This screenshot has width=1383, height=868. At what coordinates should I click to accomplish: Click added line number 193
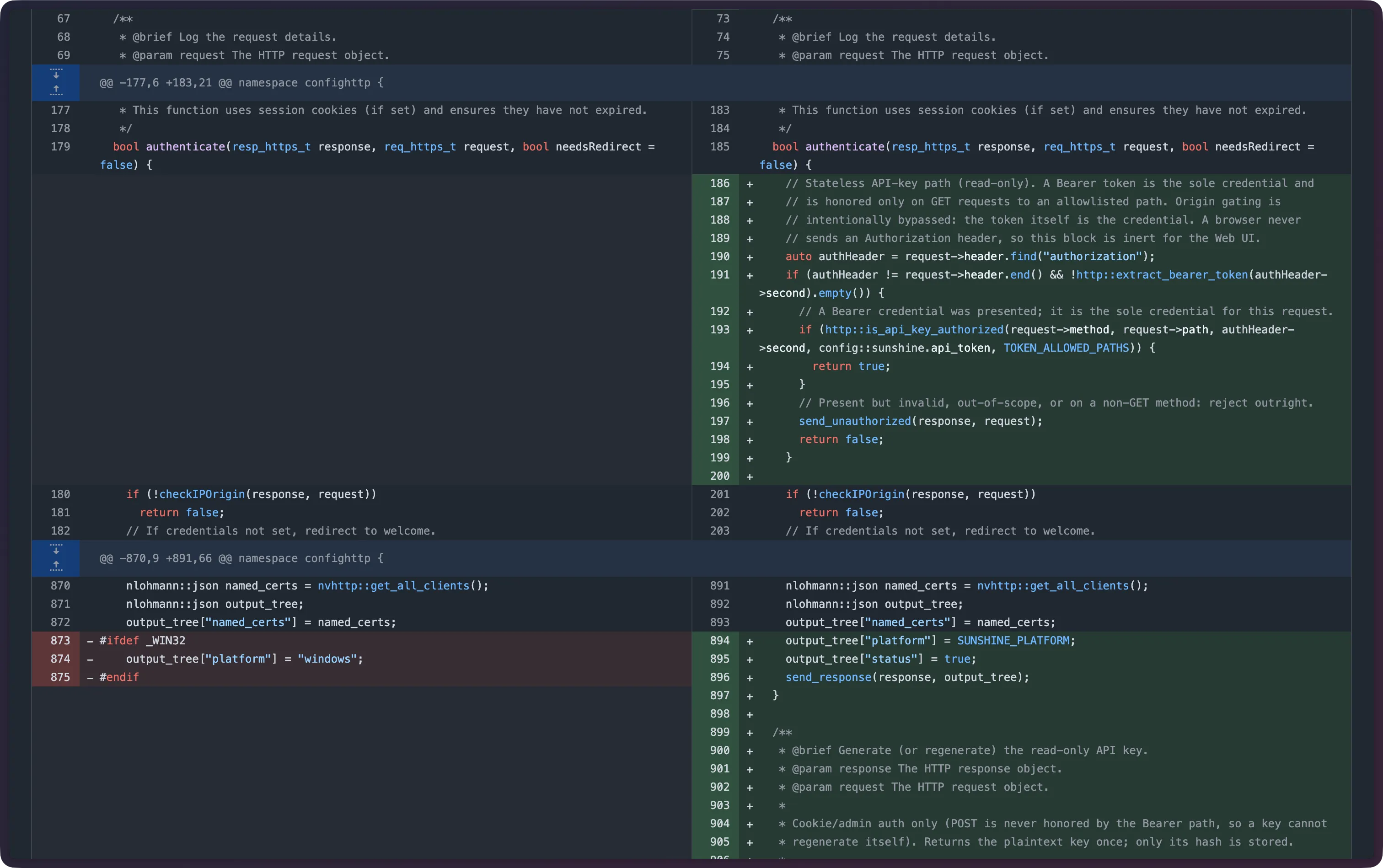click(x=719, y=330)
